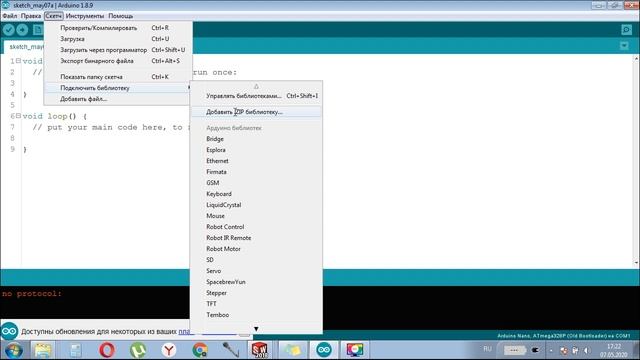This screenshot has width=640, height=360.
Task: Click the down arrow at submenu bottom
Action: click(x=256, y=329)
